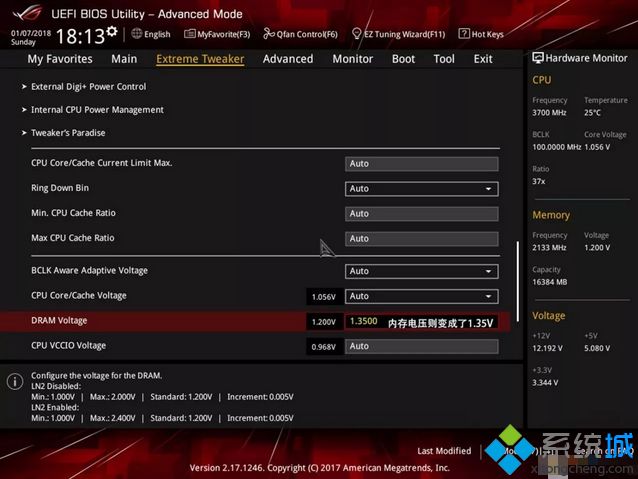Click the CPU ratio 37x value

(539, 182)
